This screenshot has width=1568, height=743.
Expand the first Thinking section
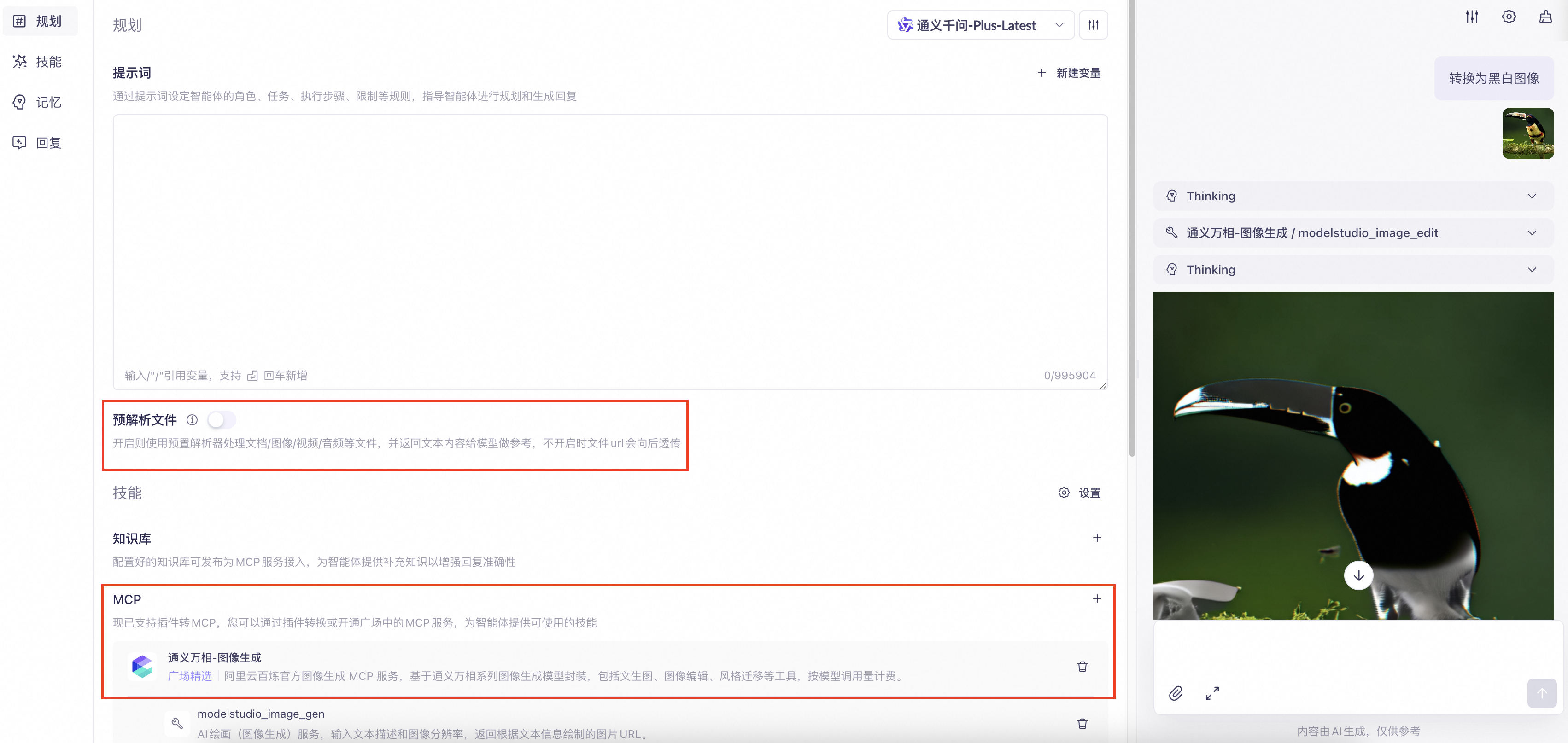(1353, 196)
